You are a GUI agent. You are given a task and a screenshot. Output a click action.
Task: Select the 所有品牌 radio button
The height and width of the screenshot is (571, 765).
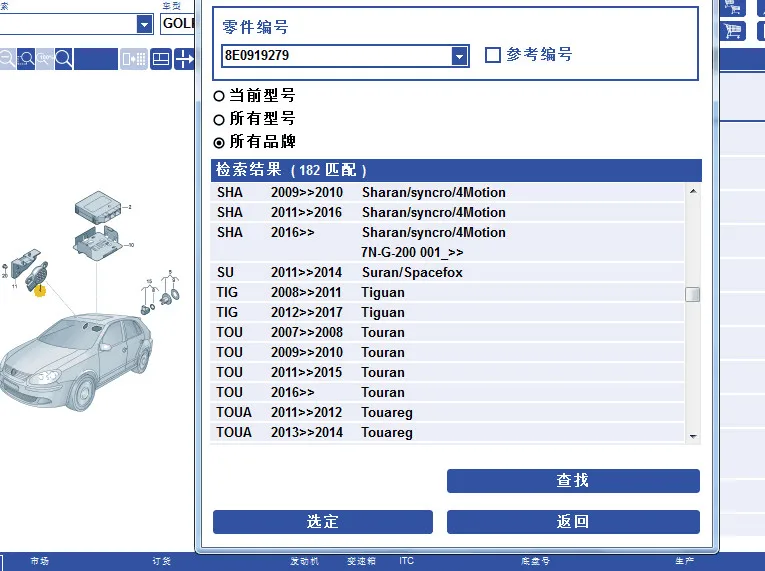[x=219, y=143]
